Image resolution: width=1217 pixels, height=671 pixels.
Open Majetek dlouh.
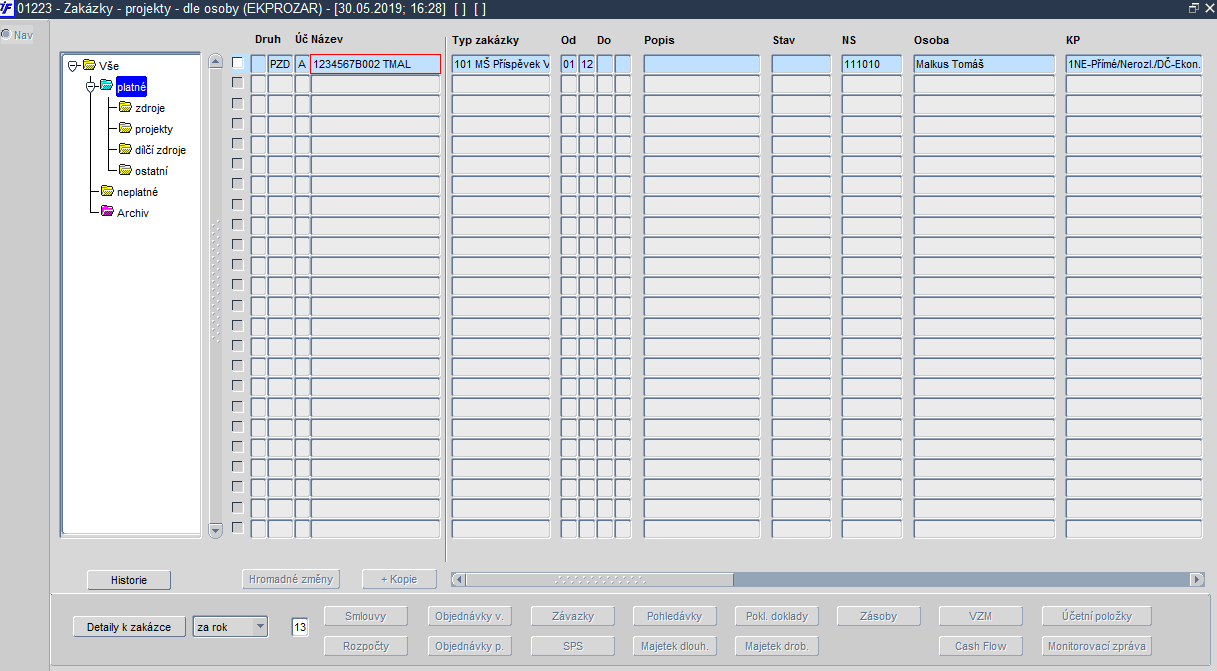[674, 646]
